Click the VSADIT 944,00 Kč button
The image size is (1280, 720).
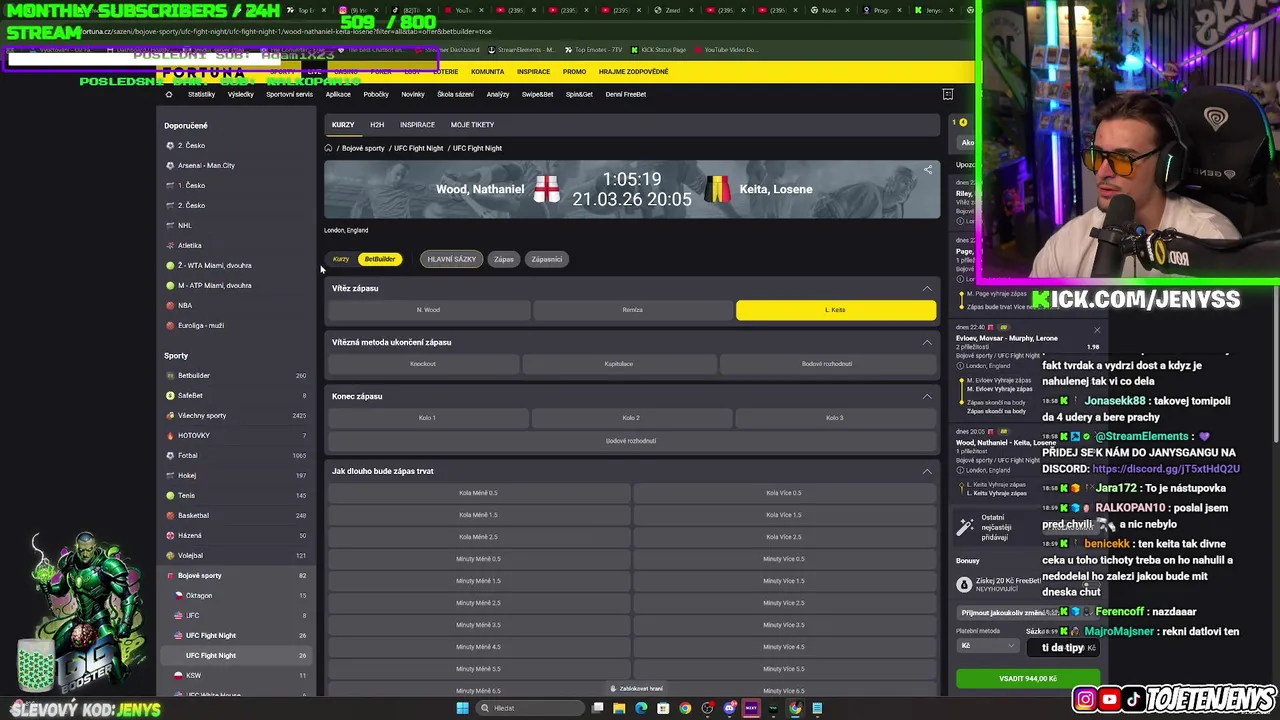pos(1027,678)
